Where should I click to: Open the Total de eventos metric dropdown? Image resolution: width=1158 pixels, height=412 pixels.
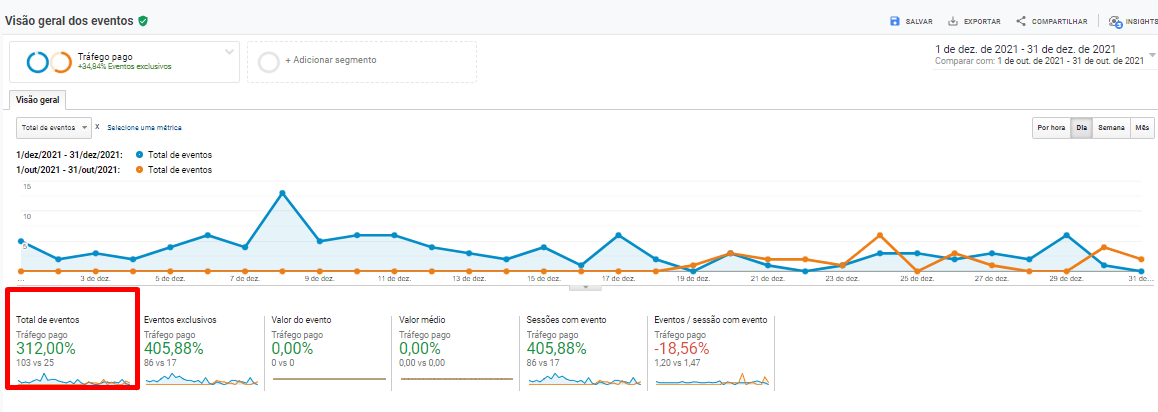click(x=54, y=128)
